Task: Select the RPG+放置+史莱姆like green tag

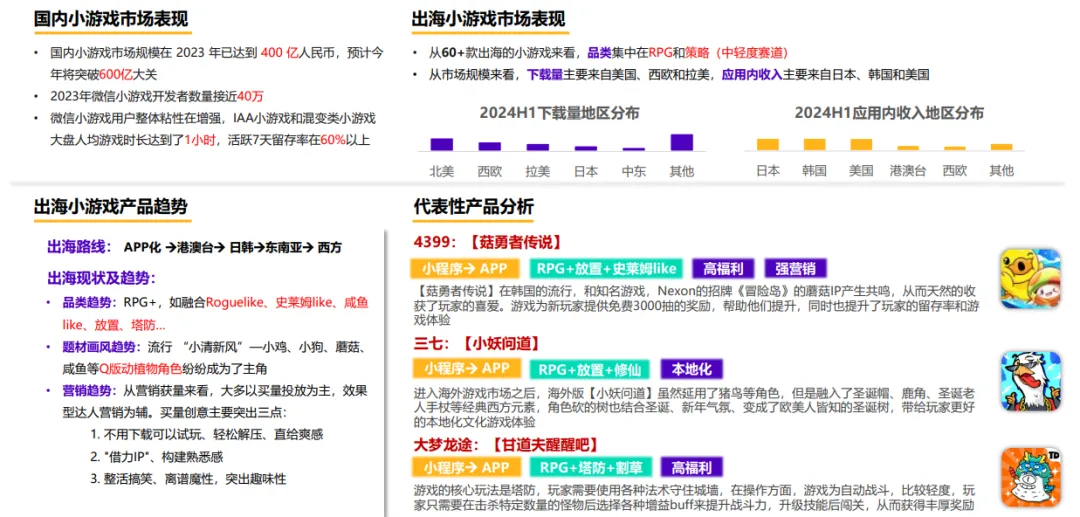Action: point(606,268)
